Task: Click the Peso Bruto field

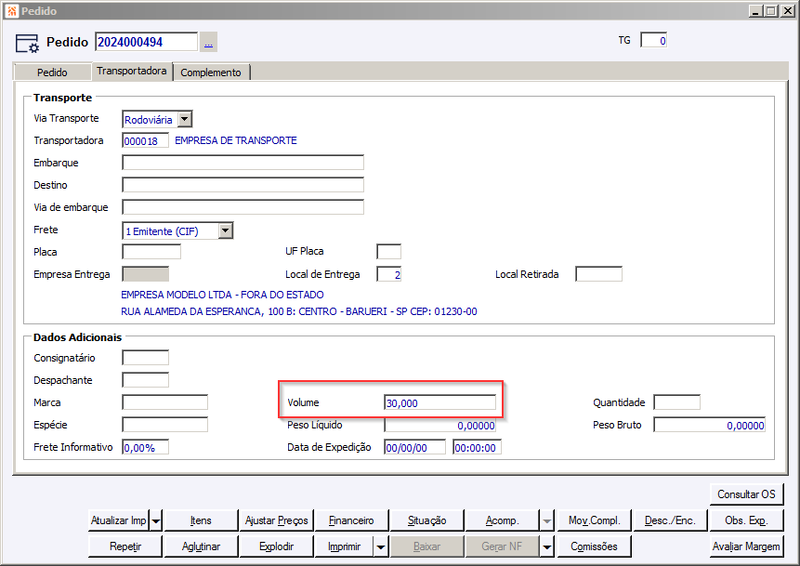Action: (710, 425)
